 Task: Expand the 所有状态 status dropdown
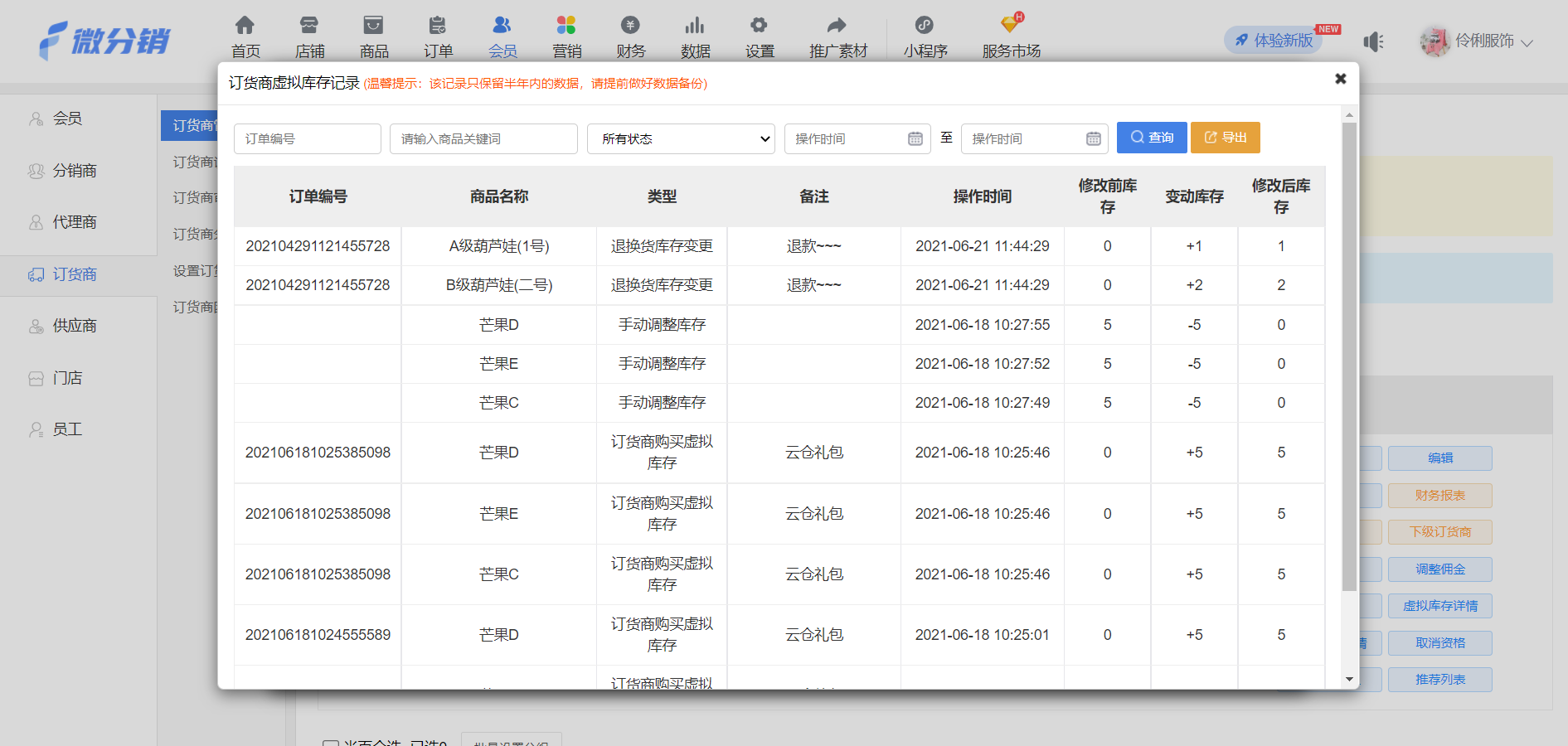[681, 138]
